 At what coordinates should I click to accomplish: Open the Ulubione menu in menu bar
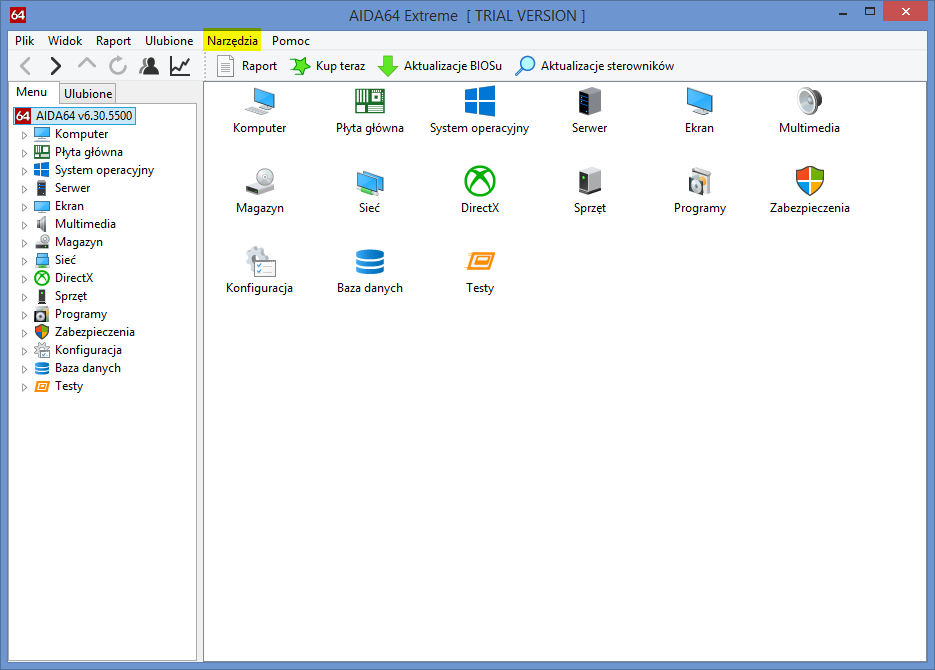[169, 41]
